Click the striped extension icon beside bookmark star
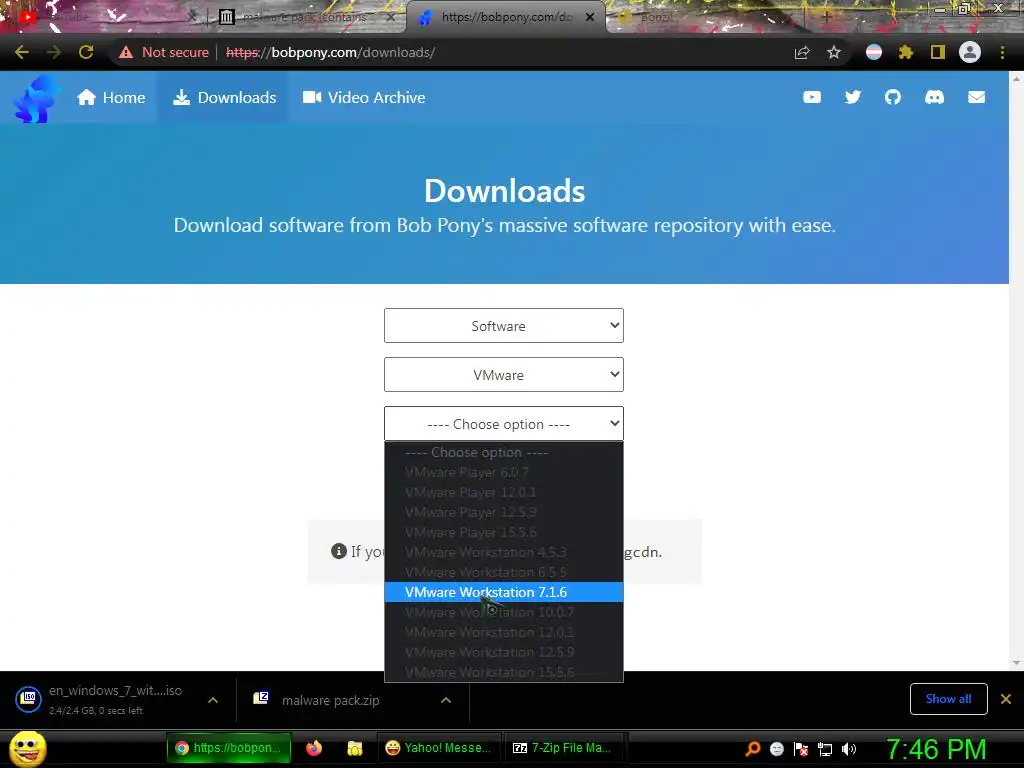 tap(874, 52)
